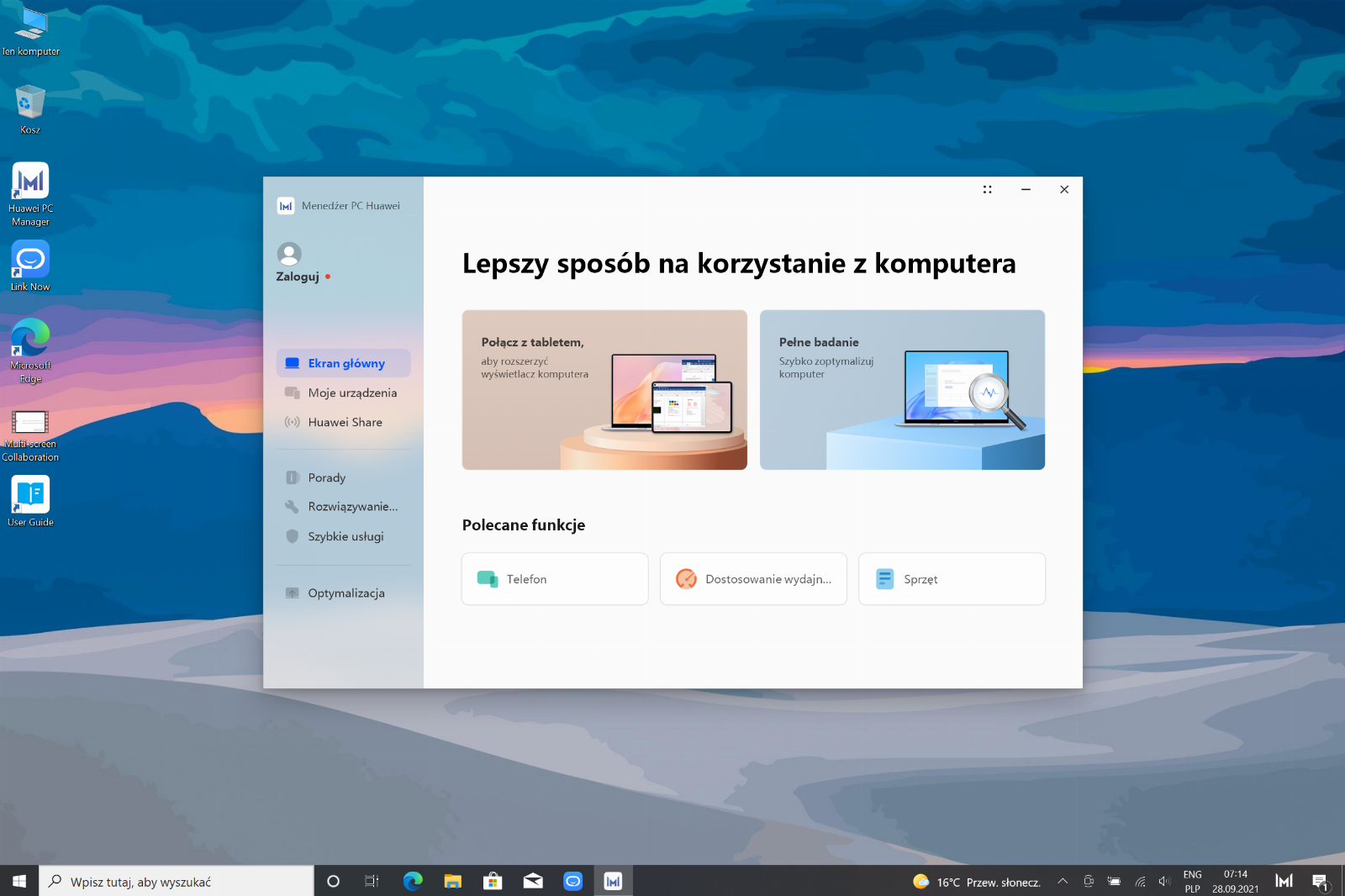Screen dimensions: 1345x896
Task: Click the Meet Now camera tray icon
Action: [x=1089, y=881]
